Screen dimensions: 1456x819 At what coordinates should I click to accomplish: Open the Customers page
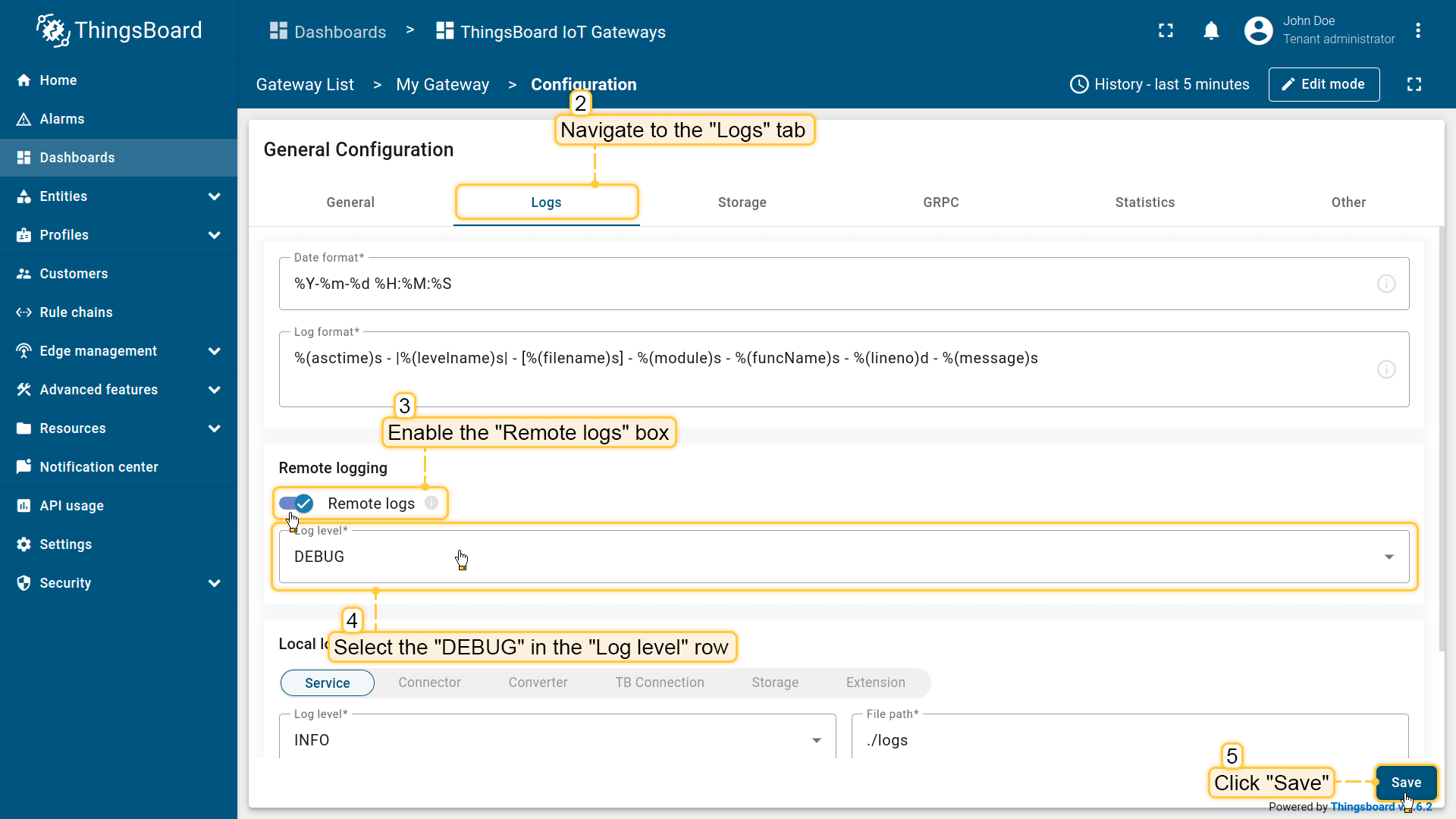(118, 274)
